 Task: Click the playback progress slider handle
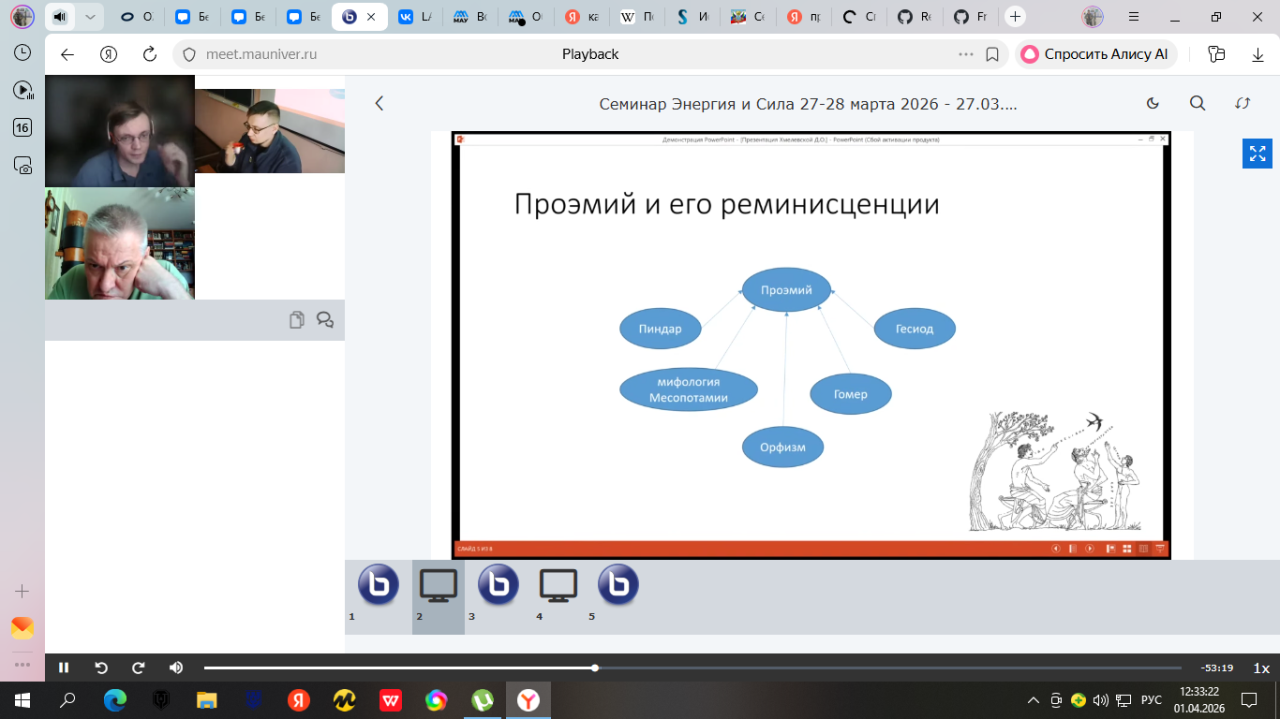click(595, 668)
